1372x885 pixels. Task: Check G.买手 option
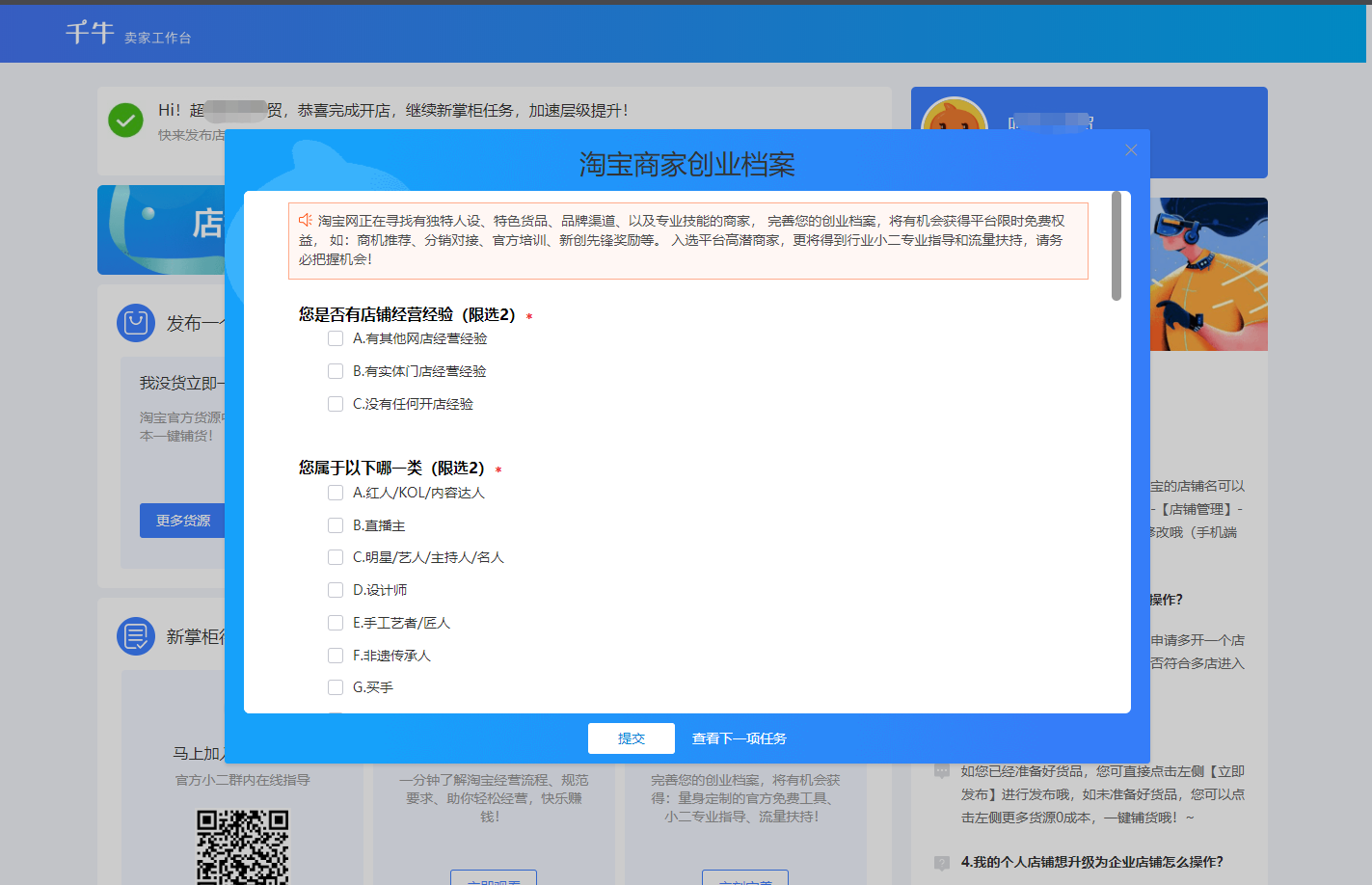tap(336, 687)
